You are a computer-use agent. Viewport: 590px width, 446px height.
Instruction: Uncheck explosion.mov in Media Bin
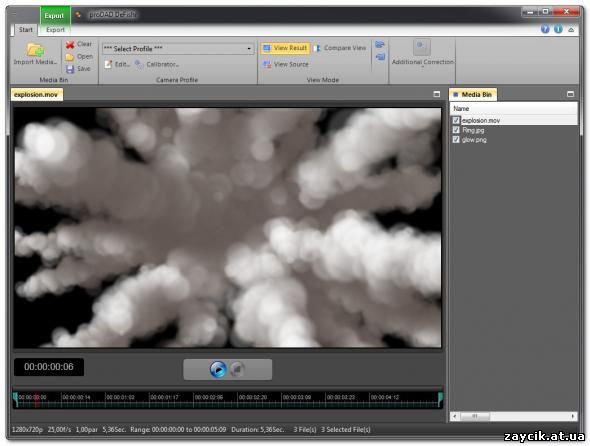point(456,120)
